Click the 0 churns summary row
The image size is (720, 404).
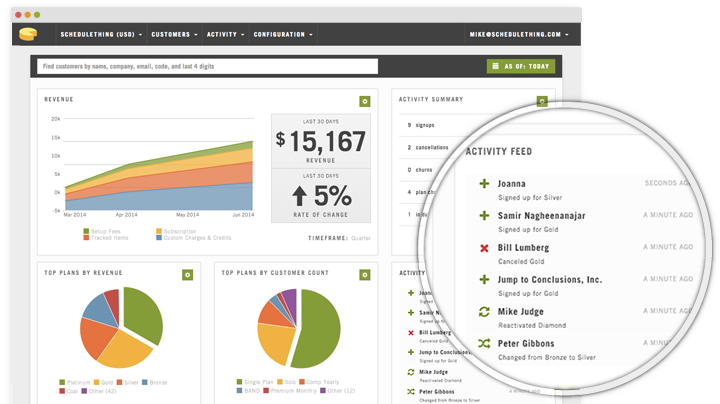(x=420, y=170)
